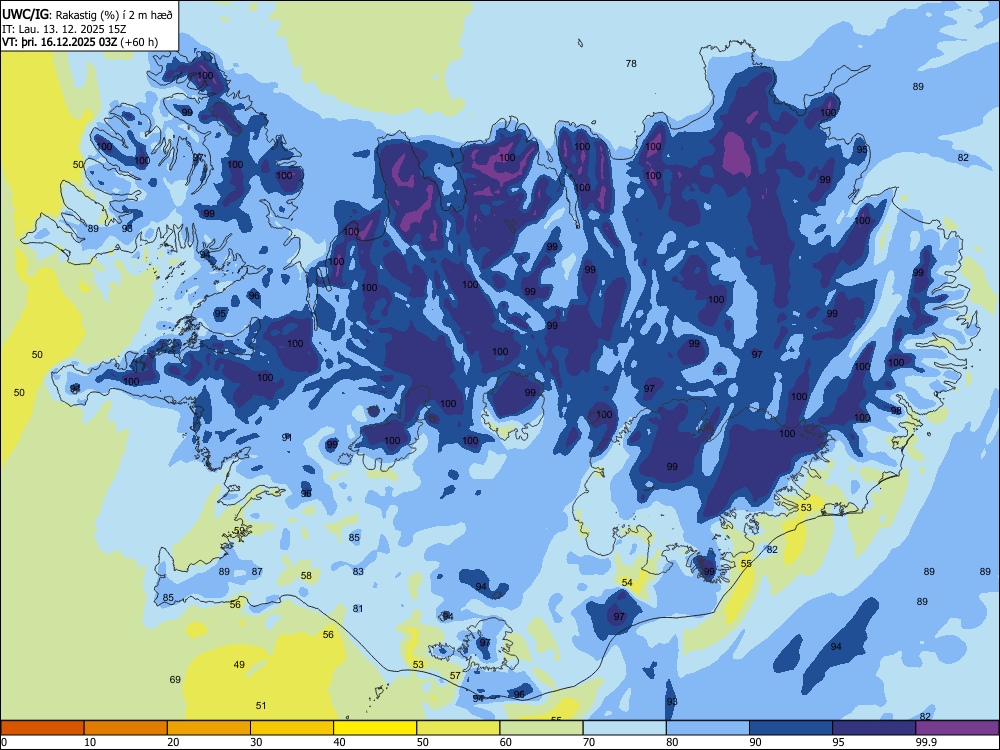This screenshot has width=1000, height=750.
Task: Click the amber 20–30 legend swatch
Action: click(x=209, y=728)
